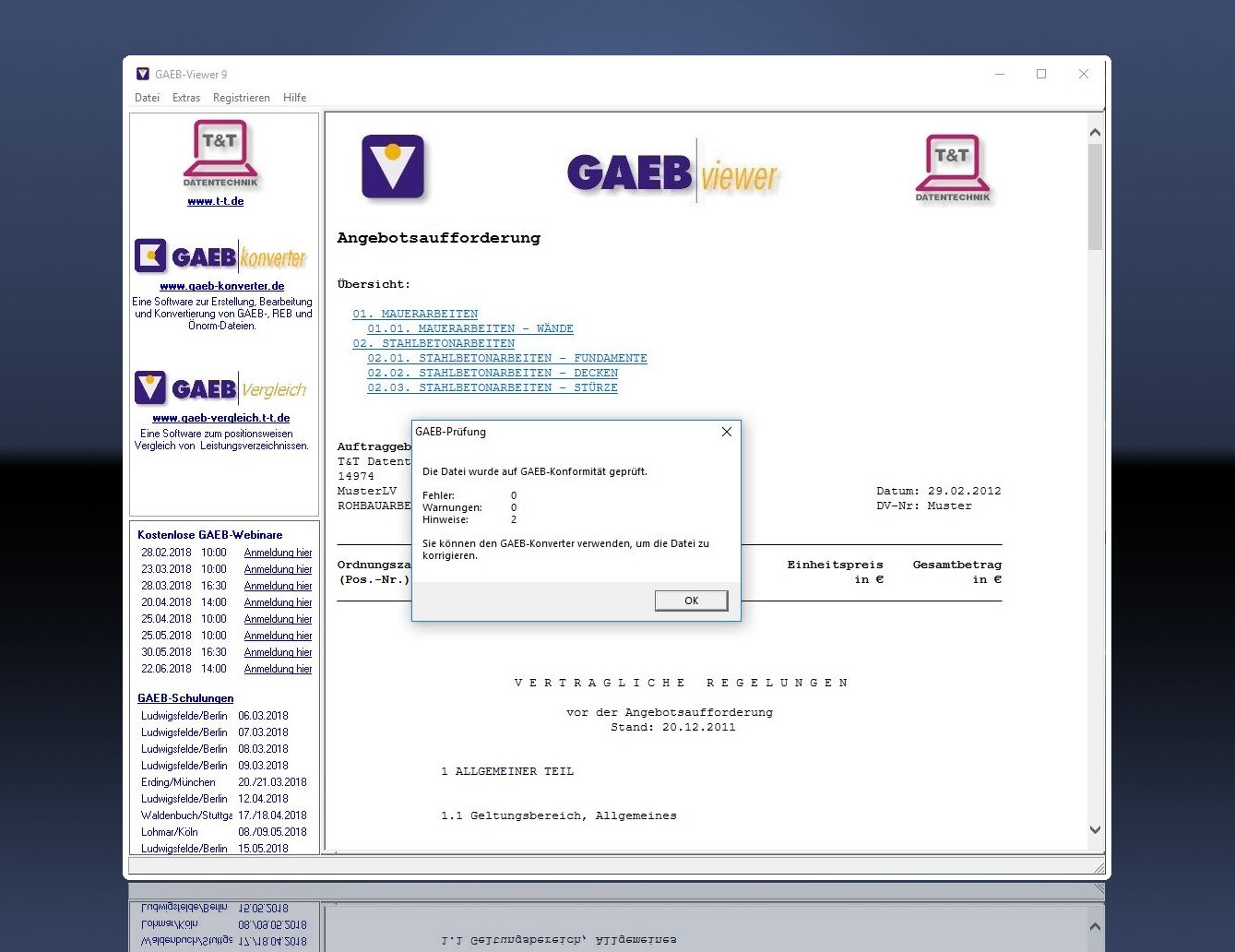Open the Registrieren menu
1235x952 pixels.
coord(241,98)
